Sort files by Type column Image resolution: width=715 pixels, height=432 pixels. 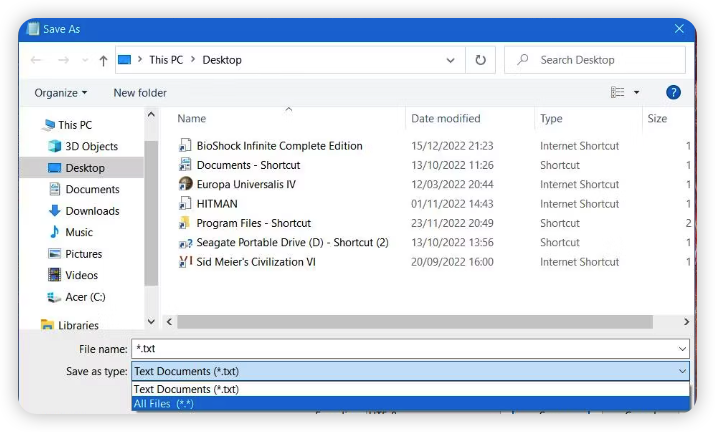coord(551,119)
